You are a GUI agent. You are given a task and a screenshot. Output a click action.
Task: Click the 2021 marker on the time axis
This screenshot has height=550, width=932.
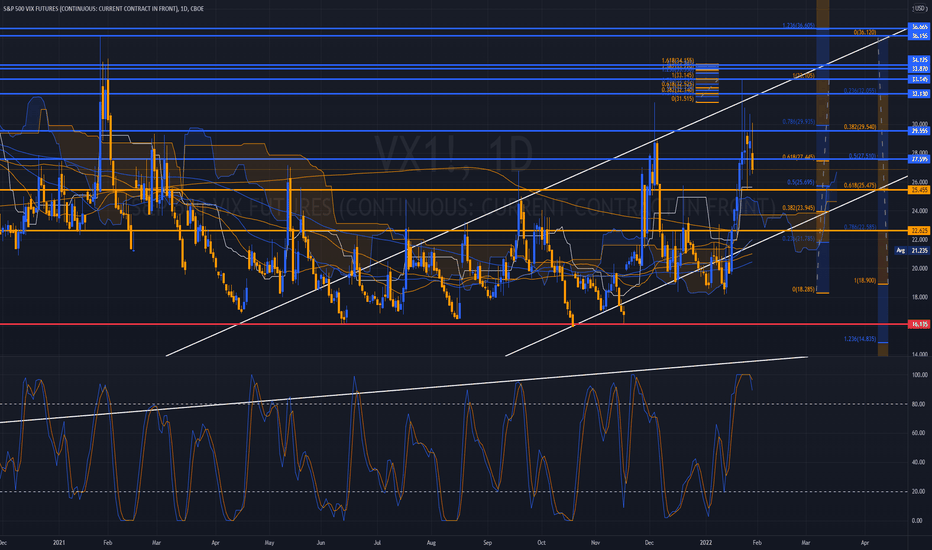pyautogui.click(x=59, y=542)
